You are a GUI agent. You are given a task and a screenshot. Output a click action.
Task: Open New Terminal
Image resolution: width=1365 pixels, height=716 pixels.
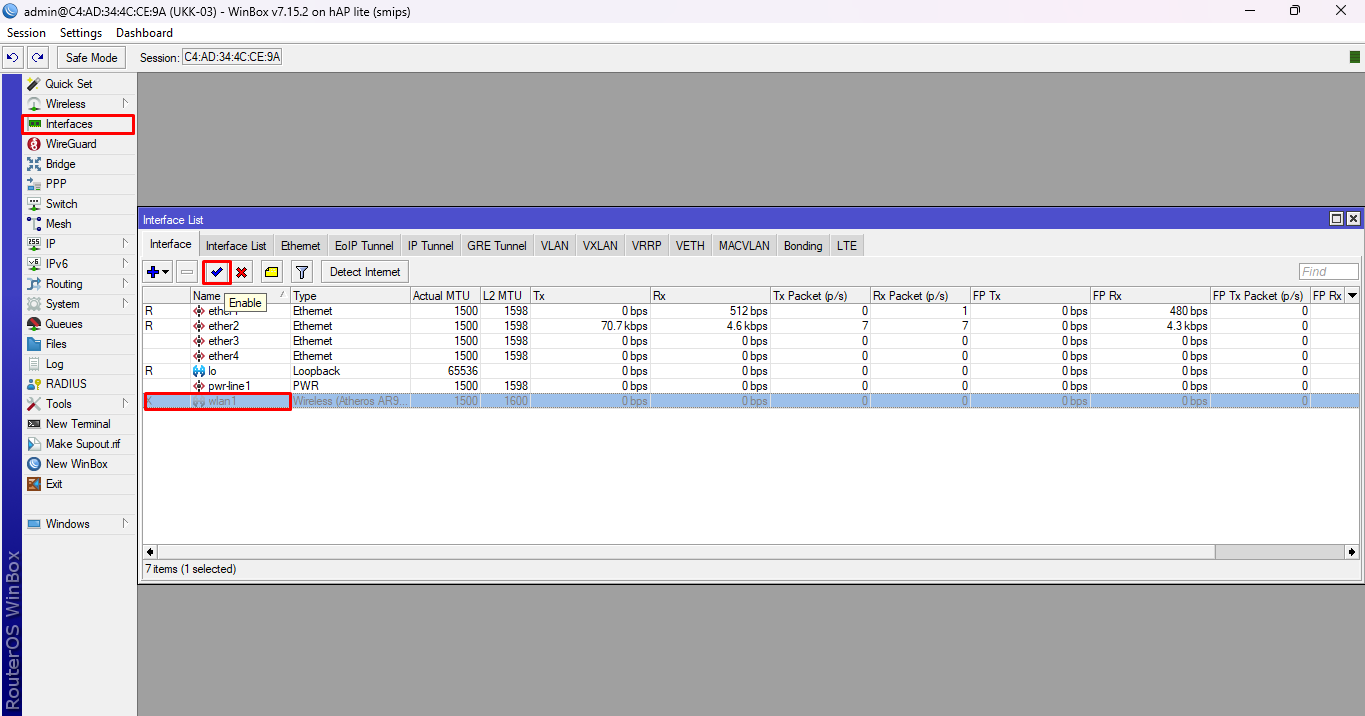(x=78, y=424)
